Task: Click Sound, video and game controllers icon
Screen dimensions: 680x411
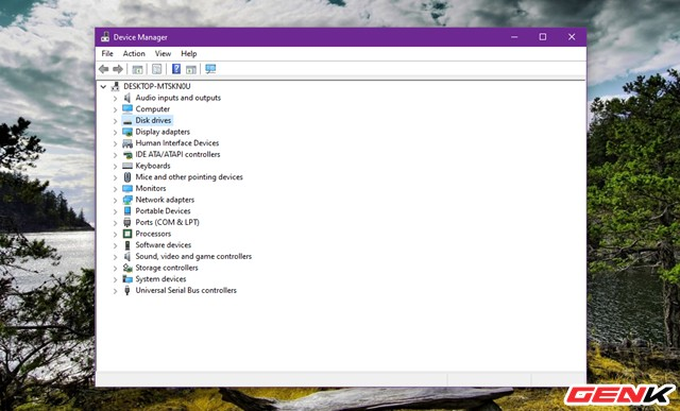Action: 127,257
